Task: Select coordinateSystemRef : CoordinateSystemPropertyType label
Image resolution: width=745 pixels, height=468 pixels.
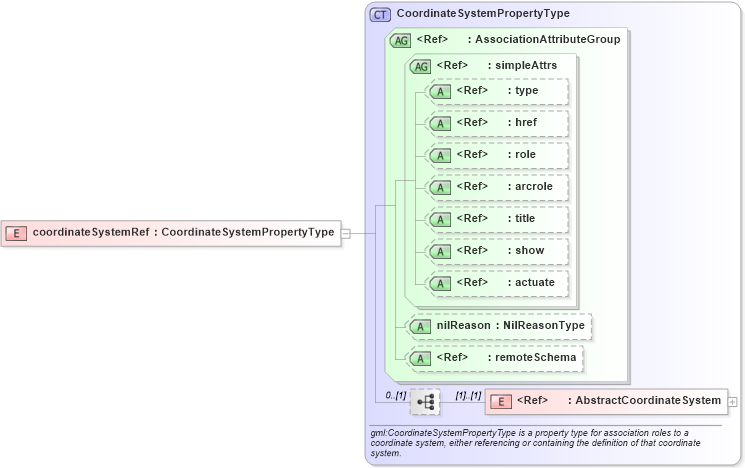Action: point(183,232)
